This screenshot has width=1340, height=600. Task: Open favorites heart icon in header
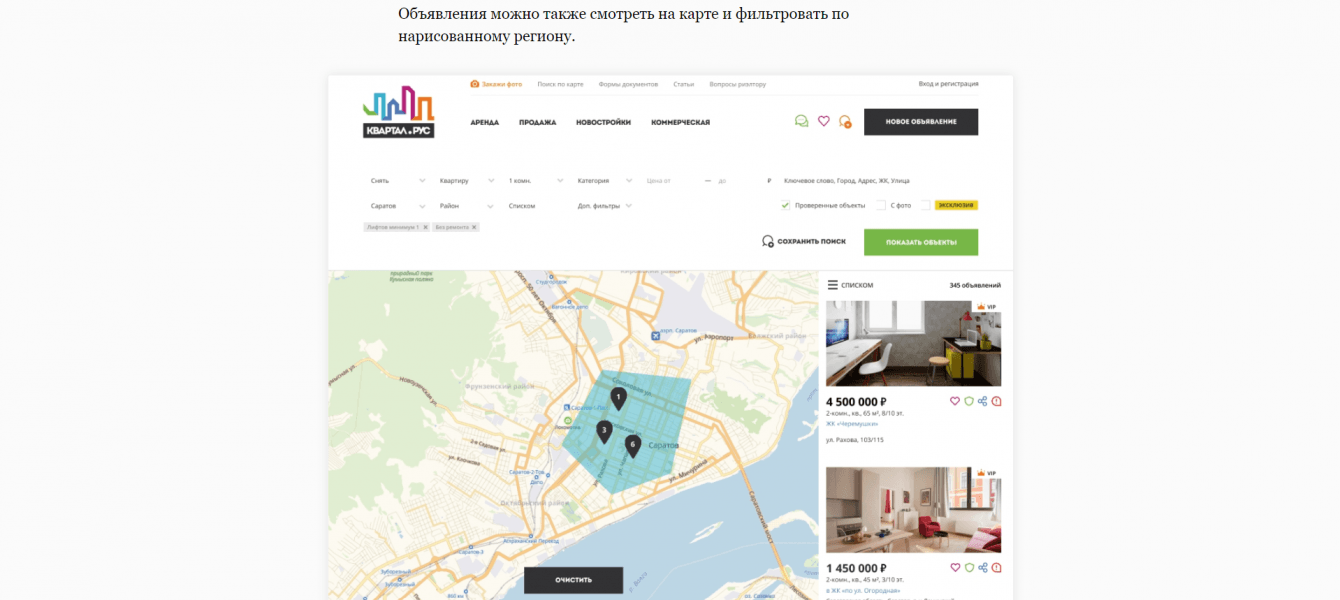[824, 121]
